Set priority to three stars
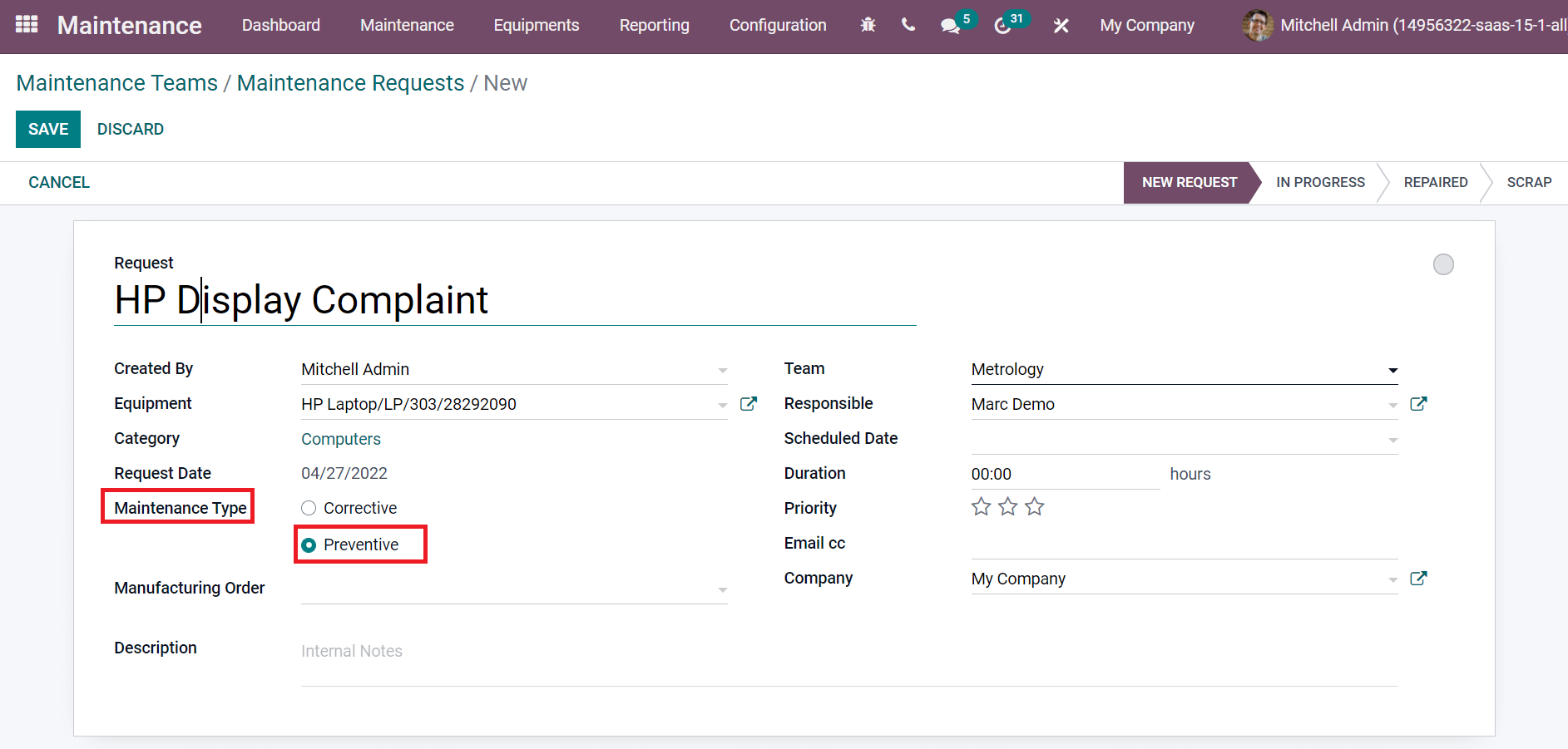This screenshot has width=1568, height=749. click(x=1034, y=507)
